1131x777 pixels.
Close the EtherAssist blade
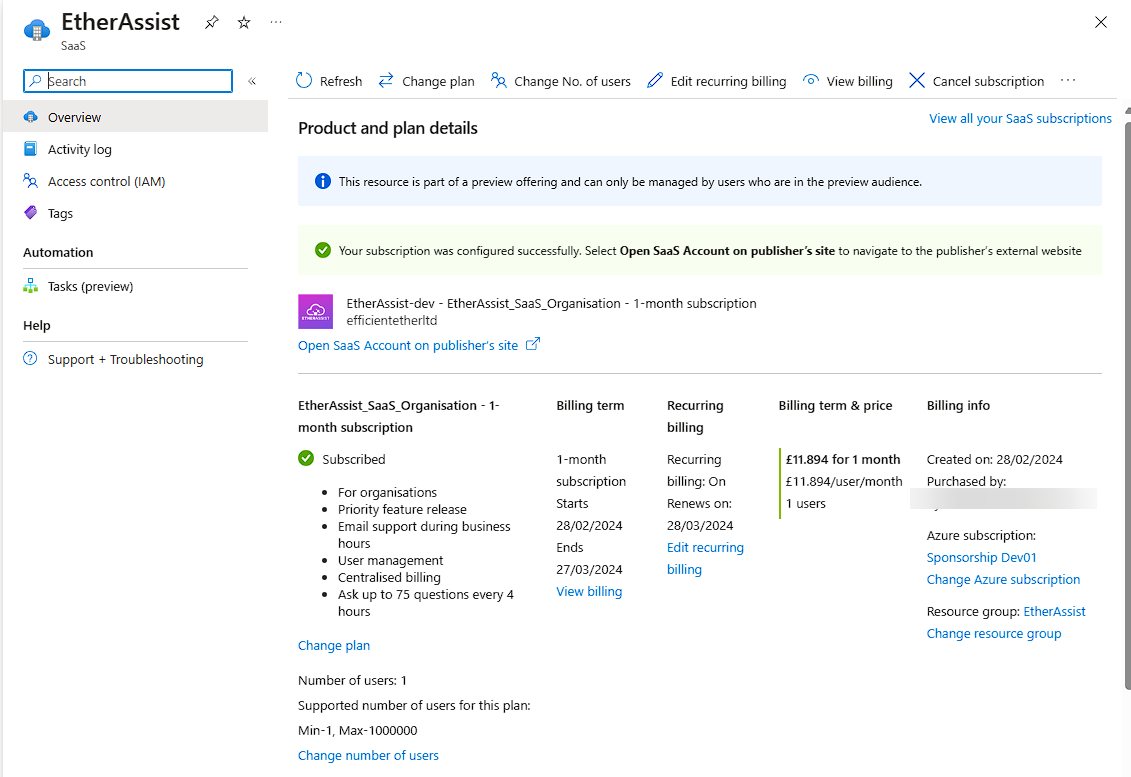click(1101, 22)
